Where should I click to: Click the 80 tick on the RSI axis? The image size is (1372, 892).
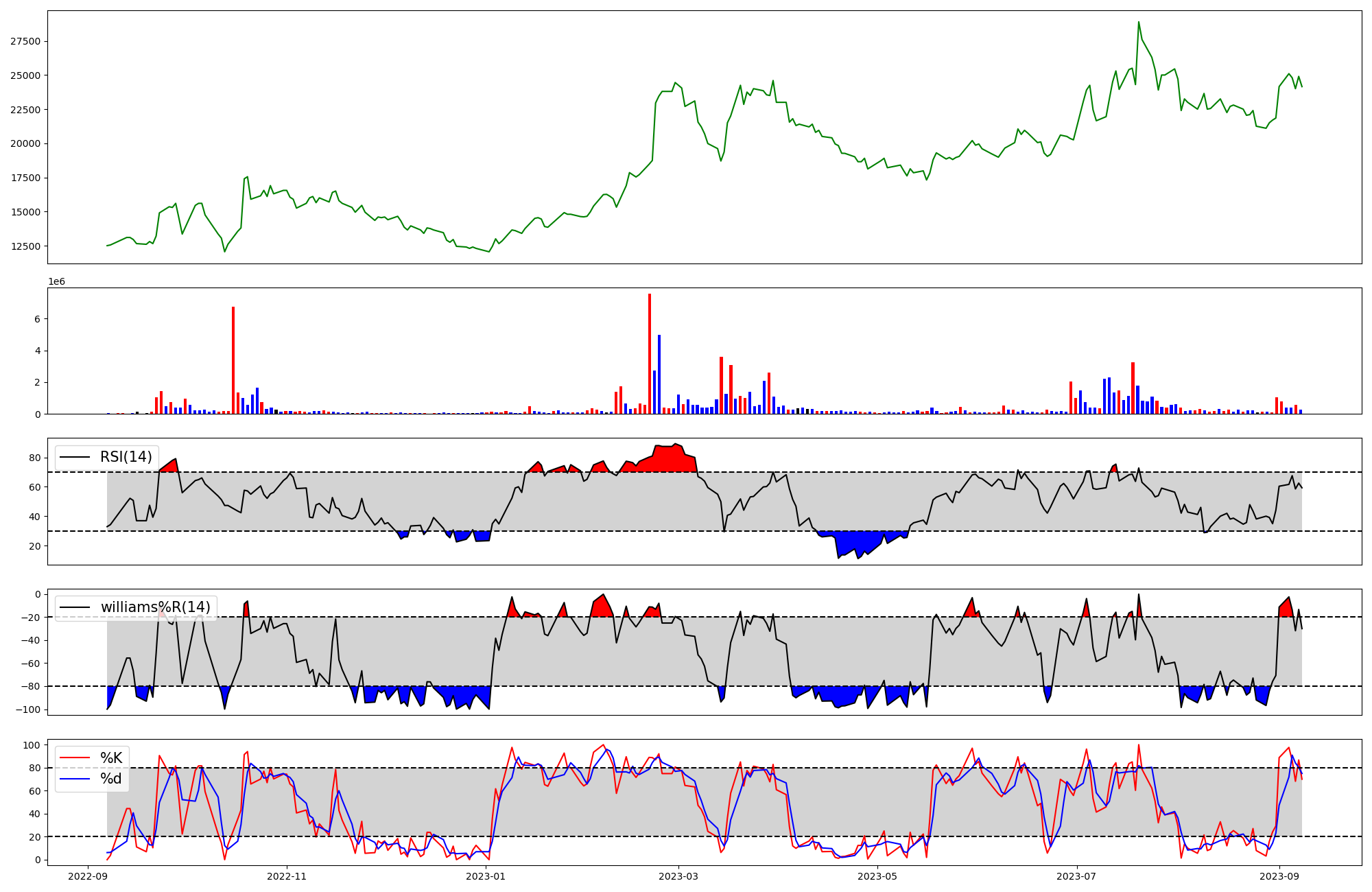click(x=36, y=458)
